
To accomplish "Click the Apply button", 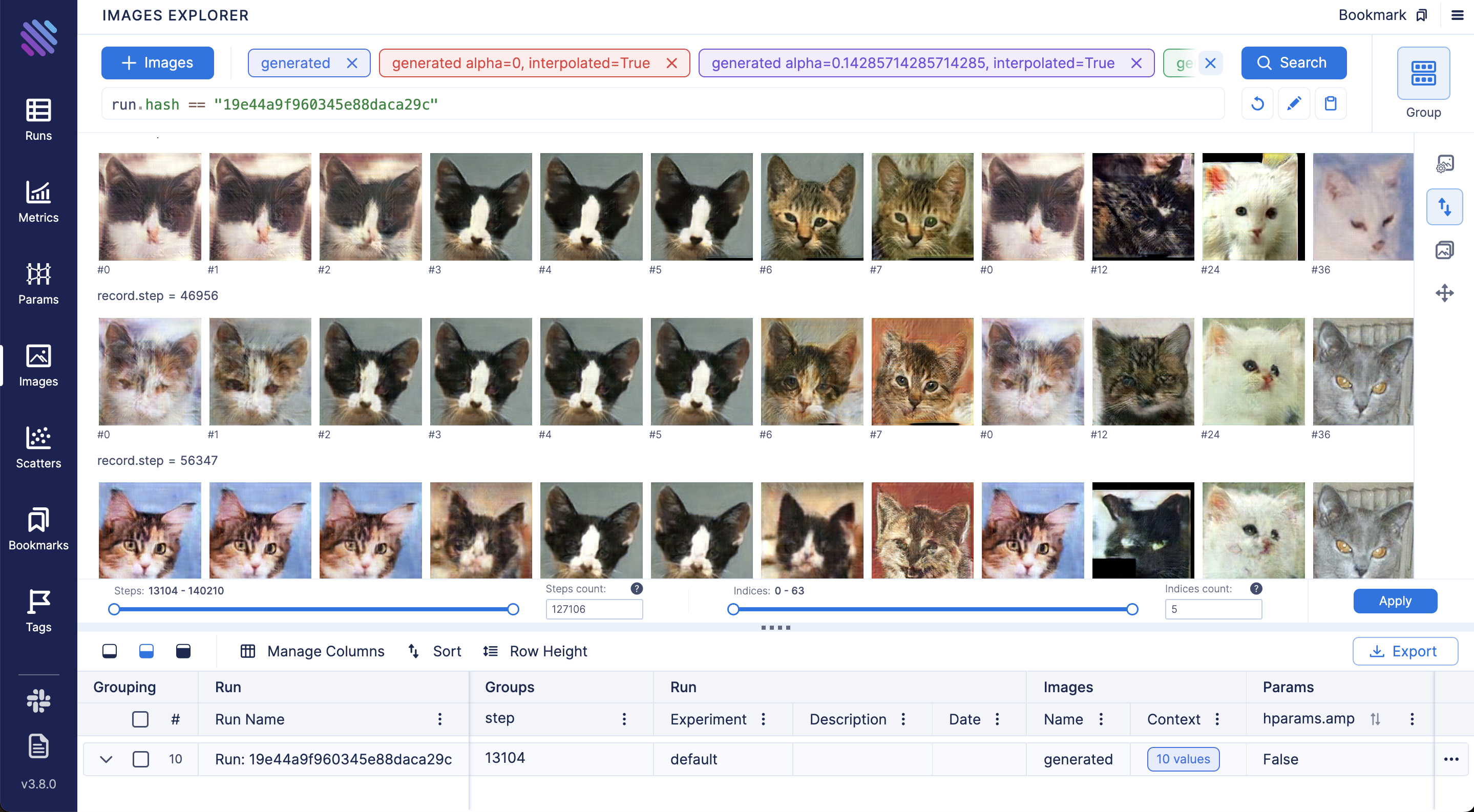I will click(x=1395, y=601).
